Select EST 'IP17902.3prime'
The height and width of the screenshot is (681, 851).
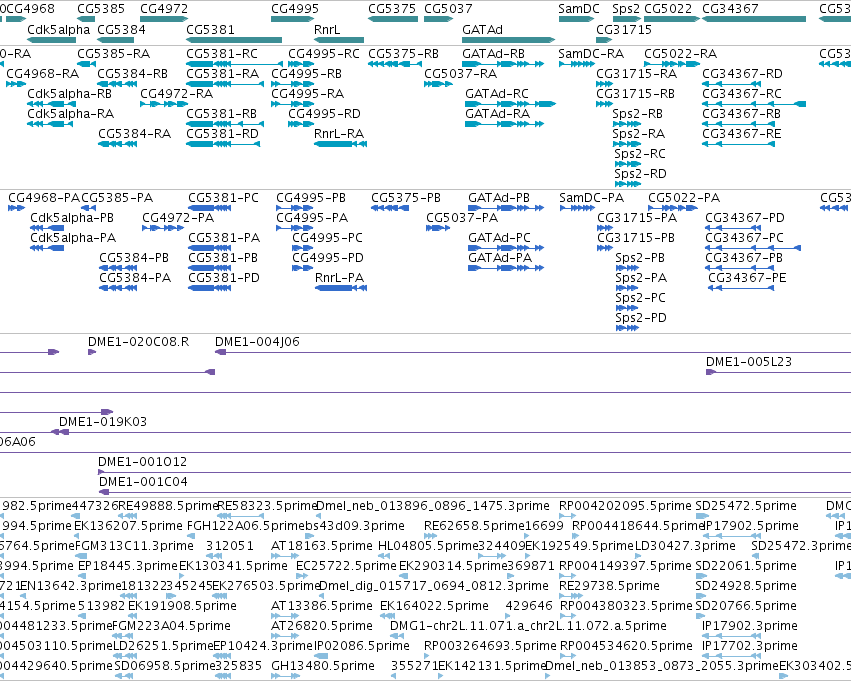(750, 626)
